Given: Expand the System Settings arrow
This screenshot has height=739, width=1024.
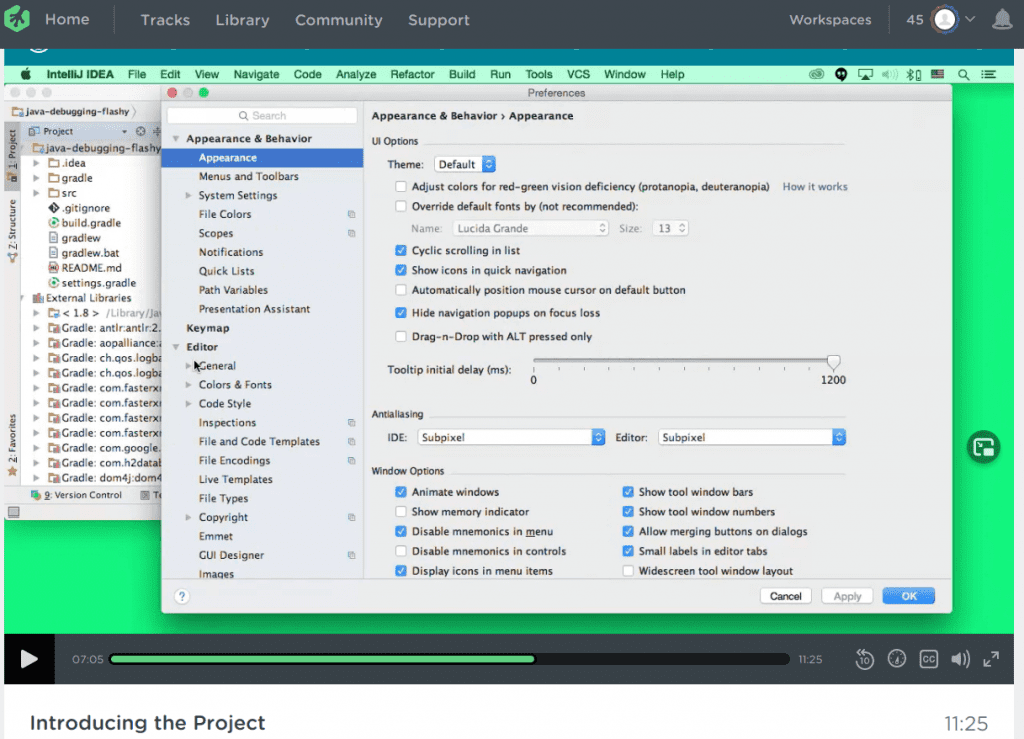Looking at the screenshot, I should click(x=188, y=195).
